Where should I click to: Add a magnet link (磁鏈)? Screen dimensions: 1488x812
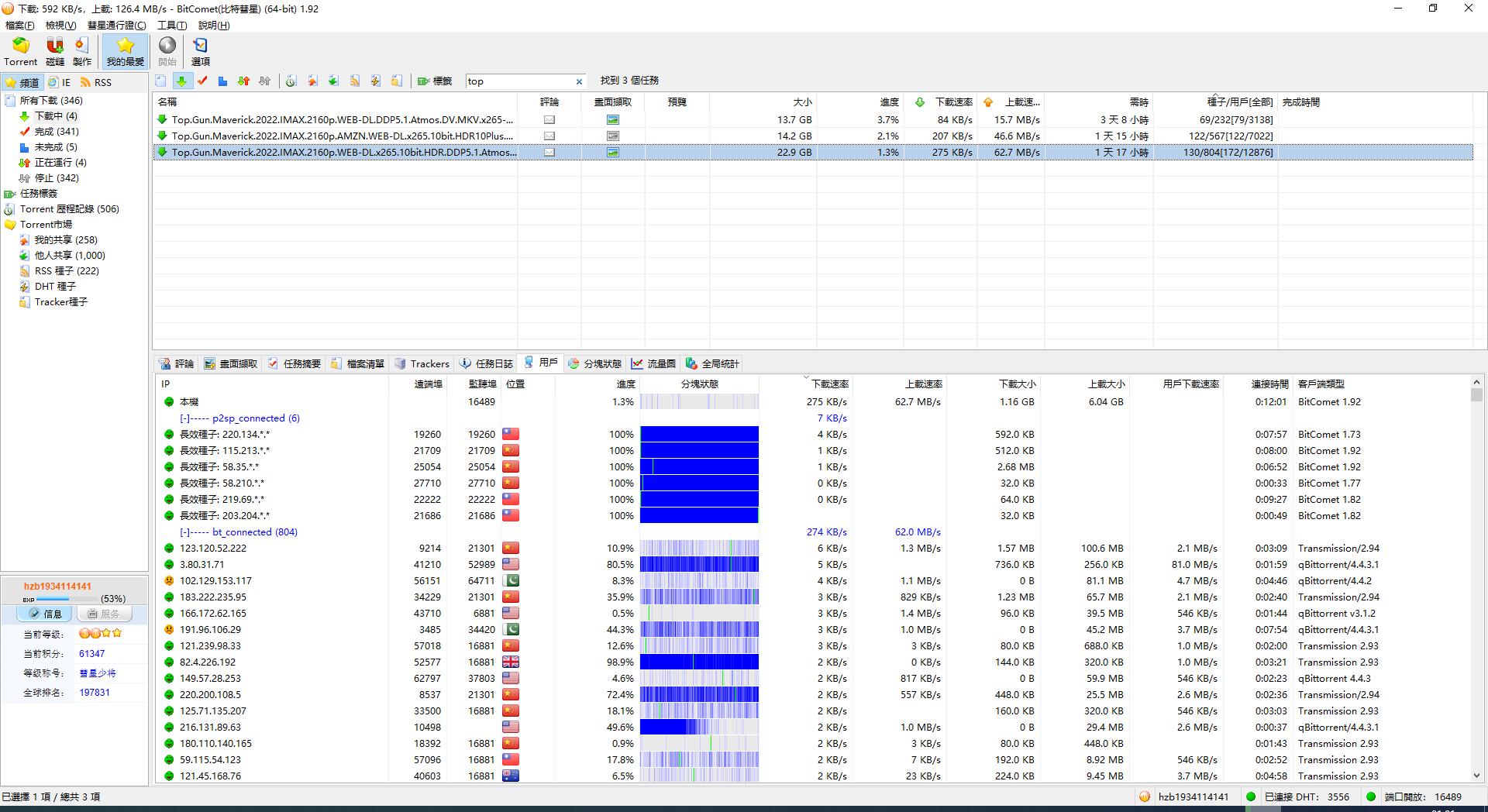55,51
